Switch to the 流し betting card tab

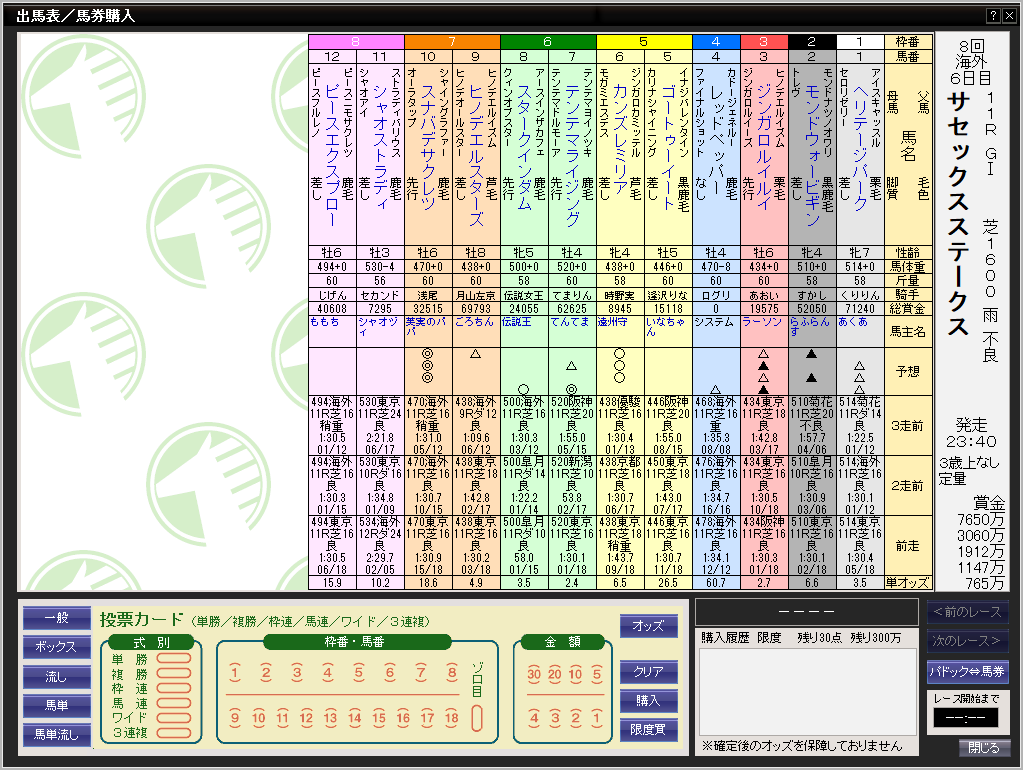click(x=57, y=677)
